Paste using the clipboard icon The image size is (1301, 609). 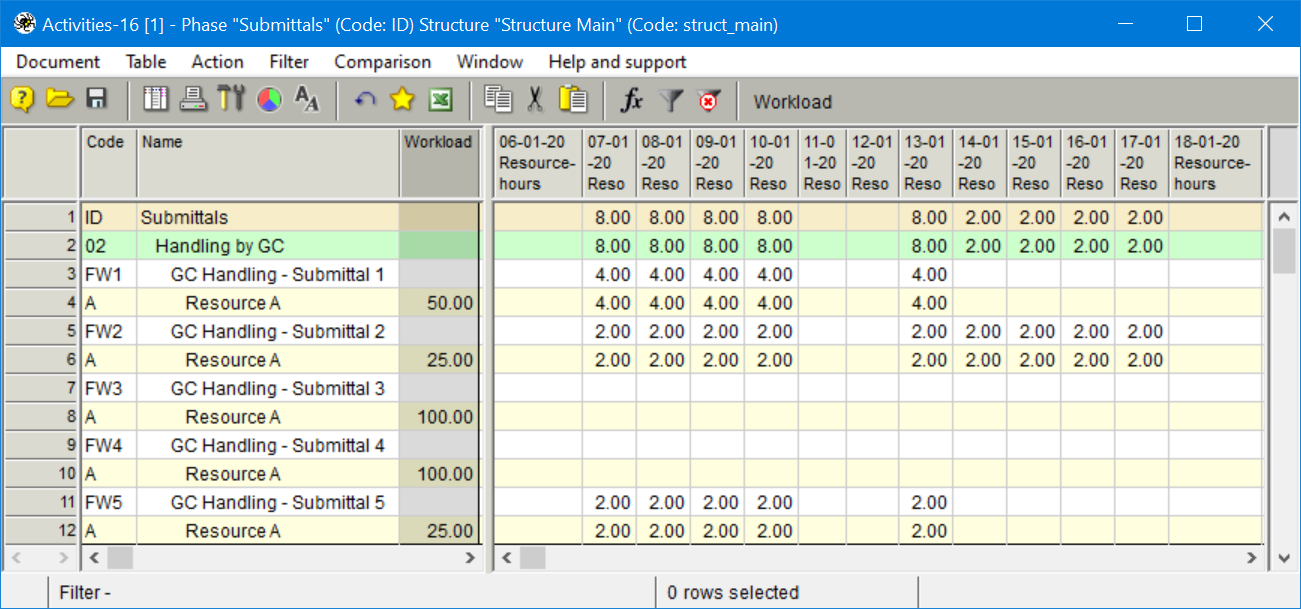[x=573, y=99]
